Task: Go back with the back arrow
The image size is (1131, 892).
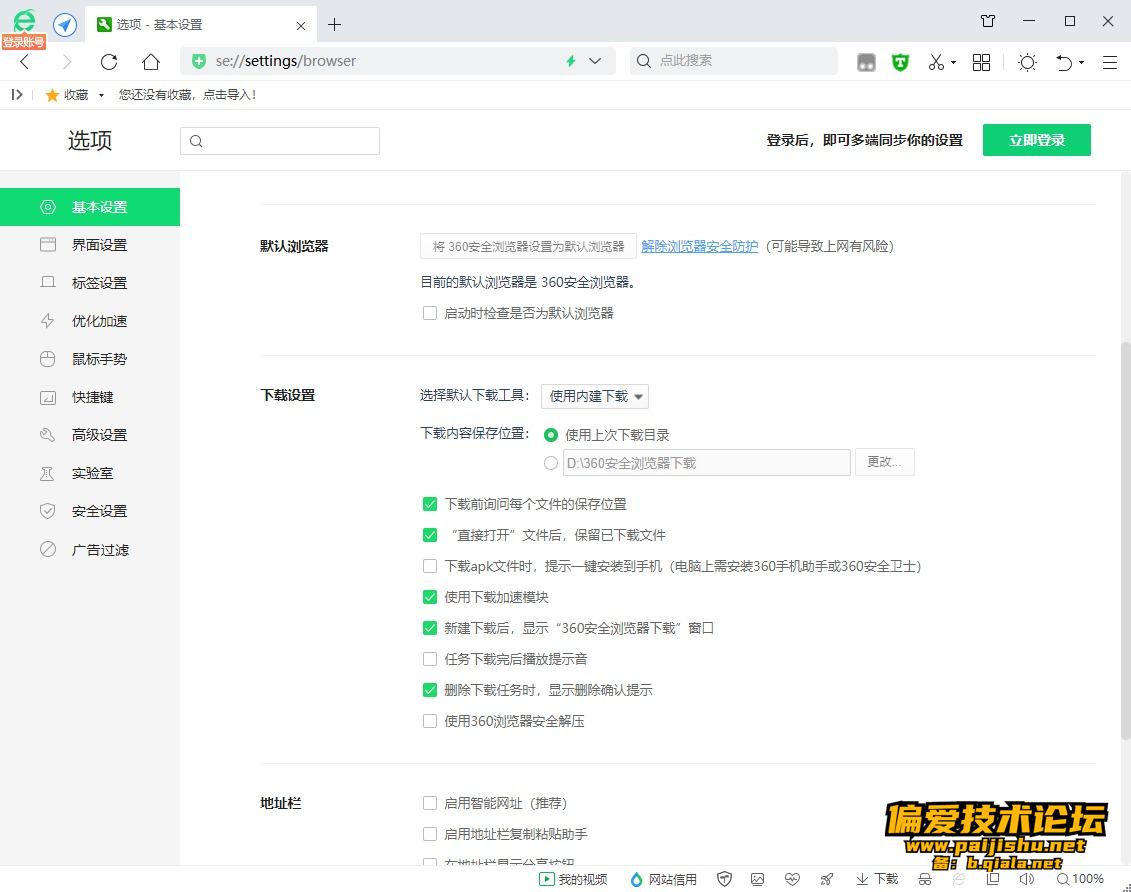Action: pos(25,62)
